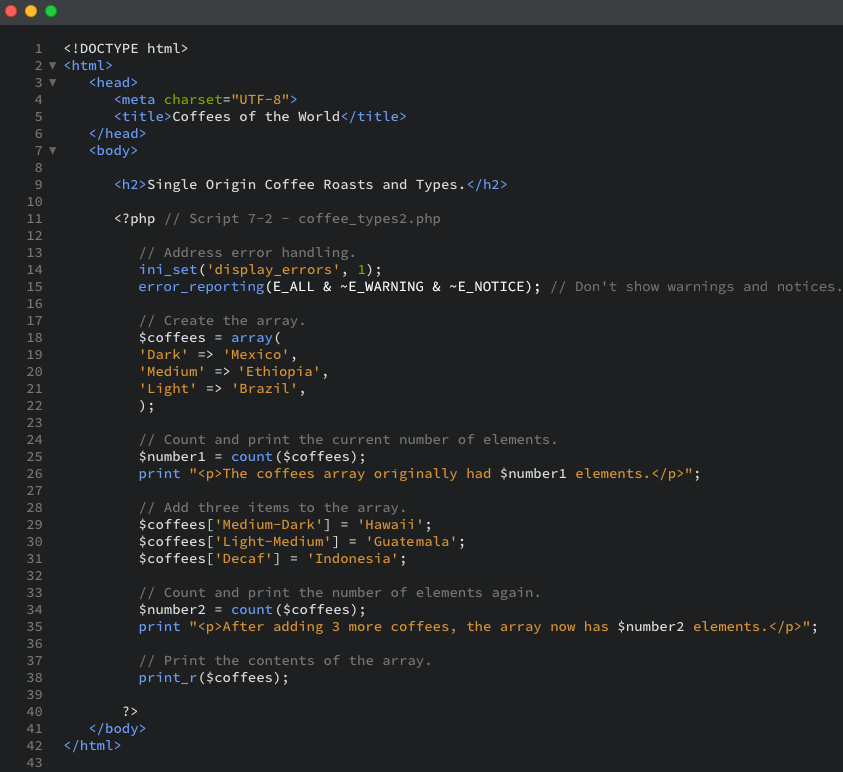Screen dimensions: 843x772
Task: Click the 'Brazil' string value
Action: 265,389
